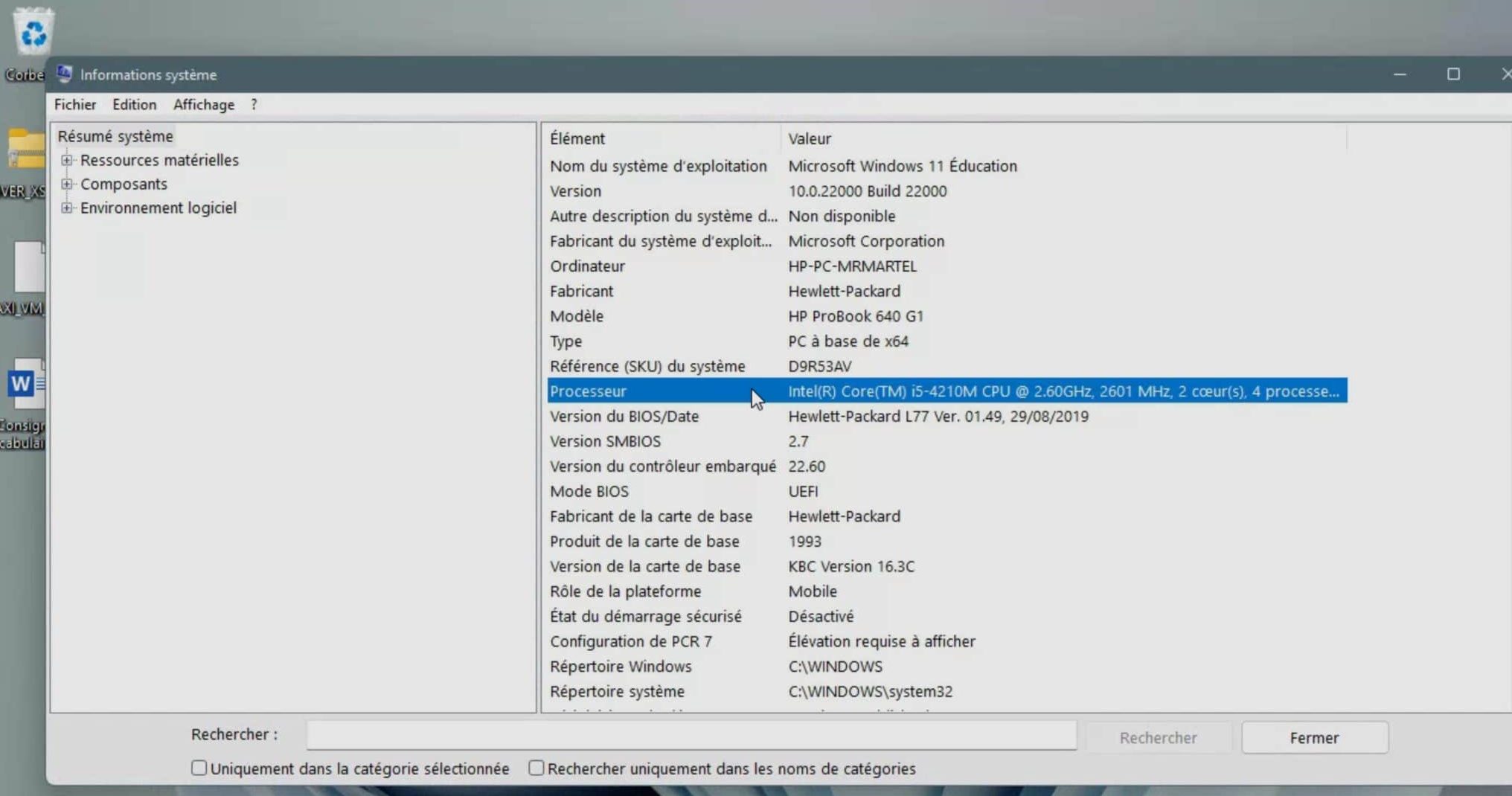Expand the Composants tree node
1512x796 pixels.
(67, 184)
